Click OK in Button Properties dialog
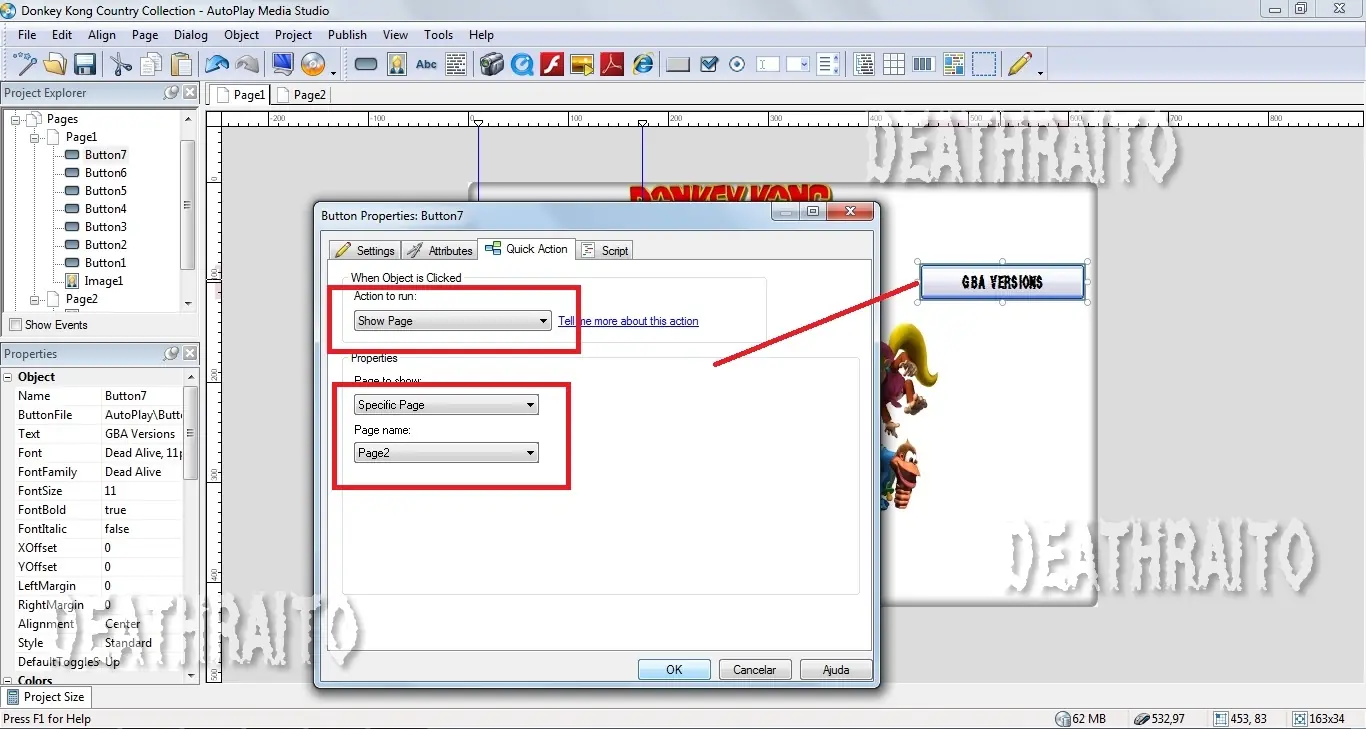Screen dimensions: 1366x729 (674, 670)
